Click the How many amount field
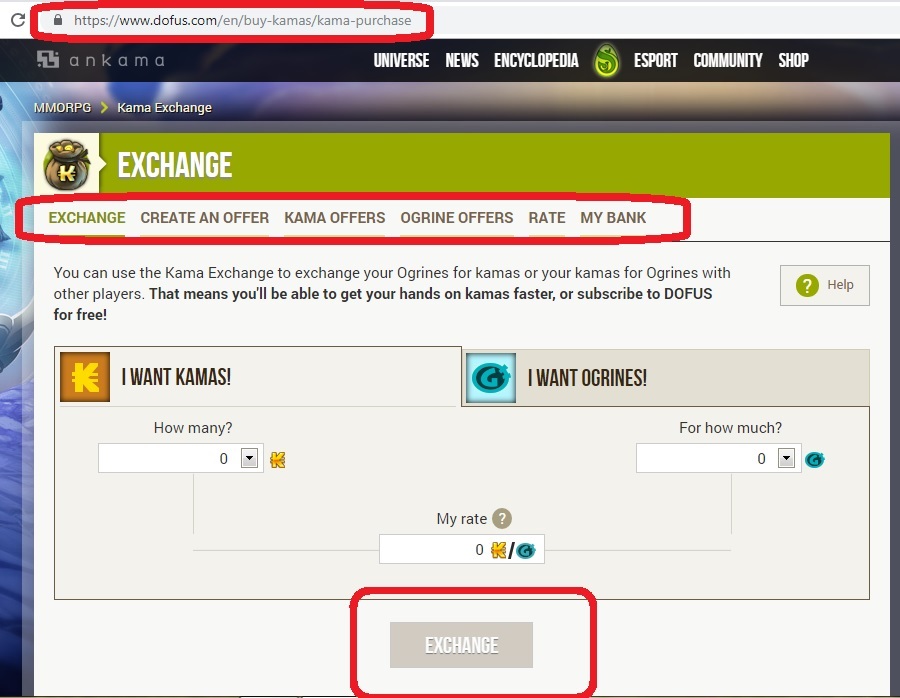 point(180,458)
